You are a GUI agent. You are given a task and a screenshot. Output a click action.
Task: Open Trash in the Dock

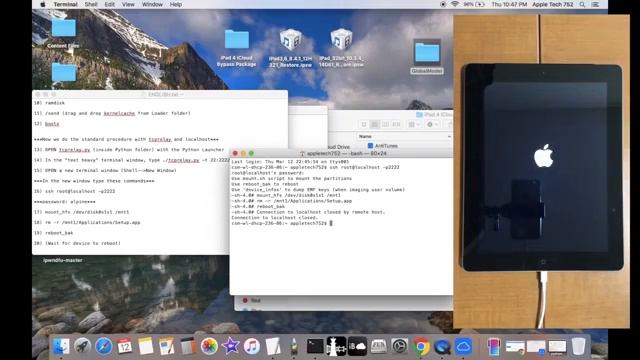578,347
